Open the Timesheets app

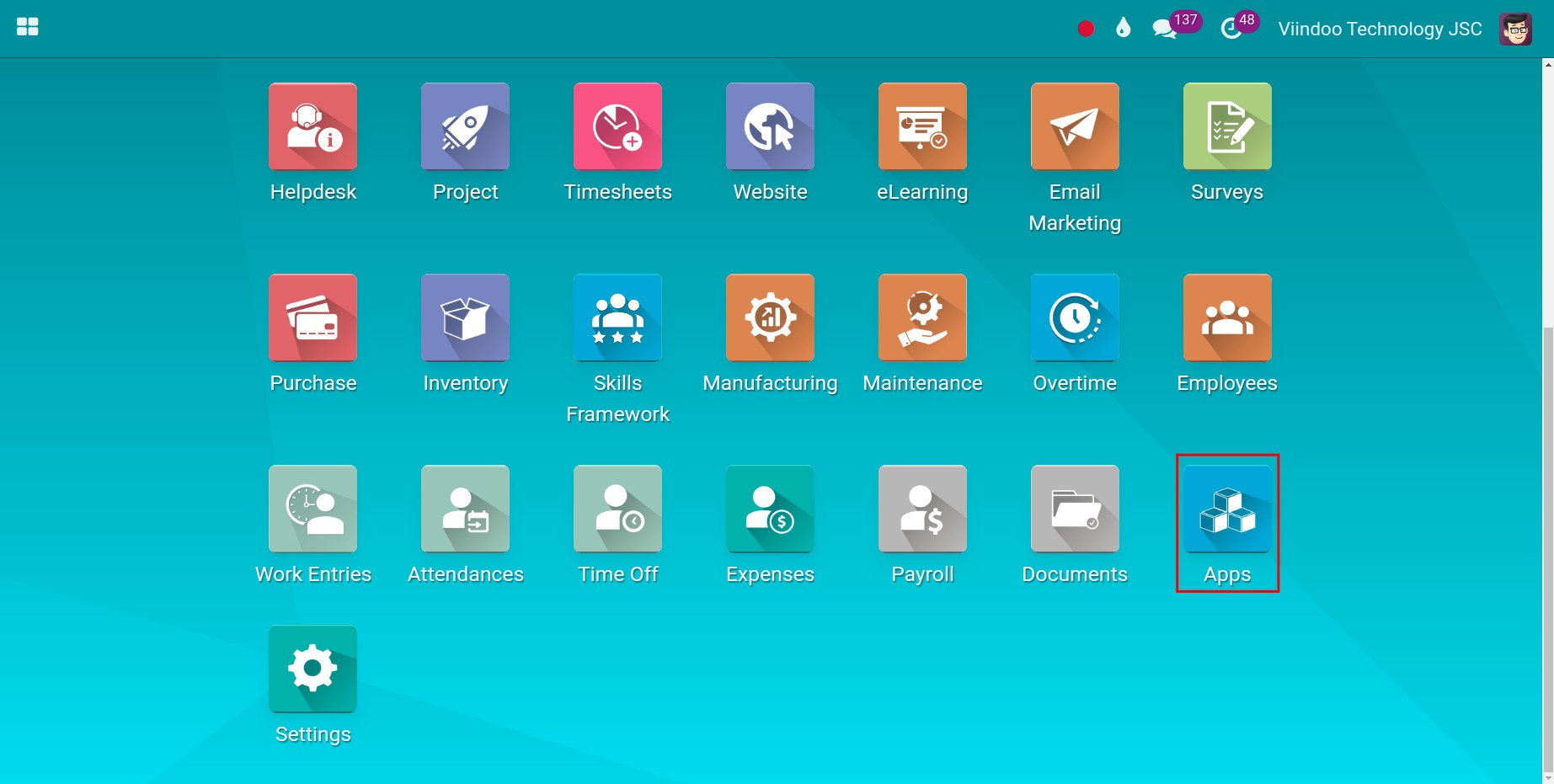coord(617,126)
